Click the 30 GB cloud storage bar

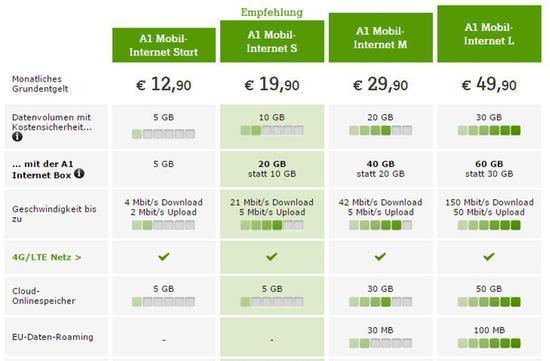pyautogui.click(x=381, y=302)
